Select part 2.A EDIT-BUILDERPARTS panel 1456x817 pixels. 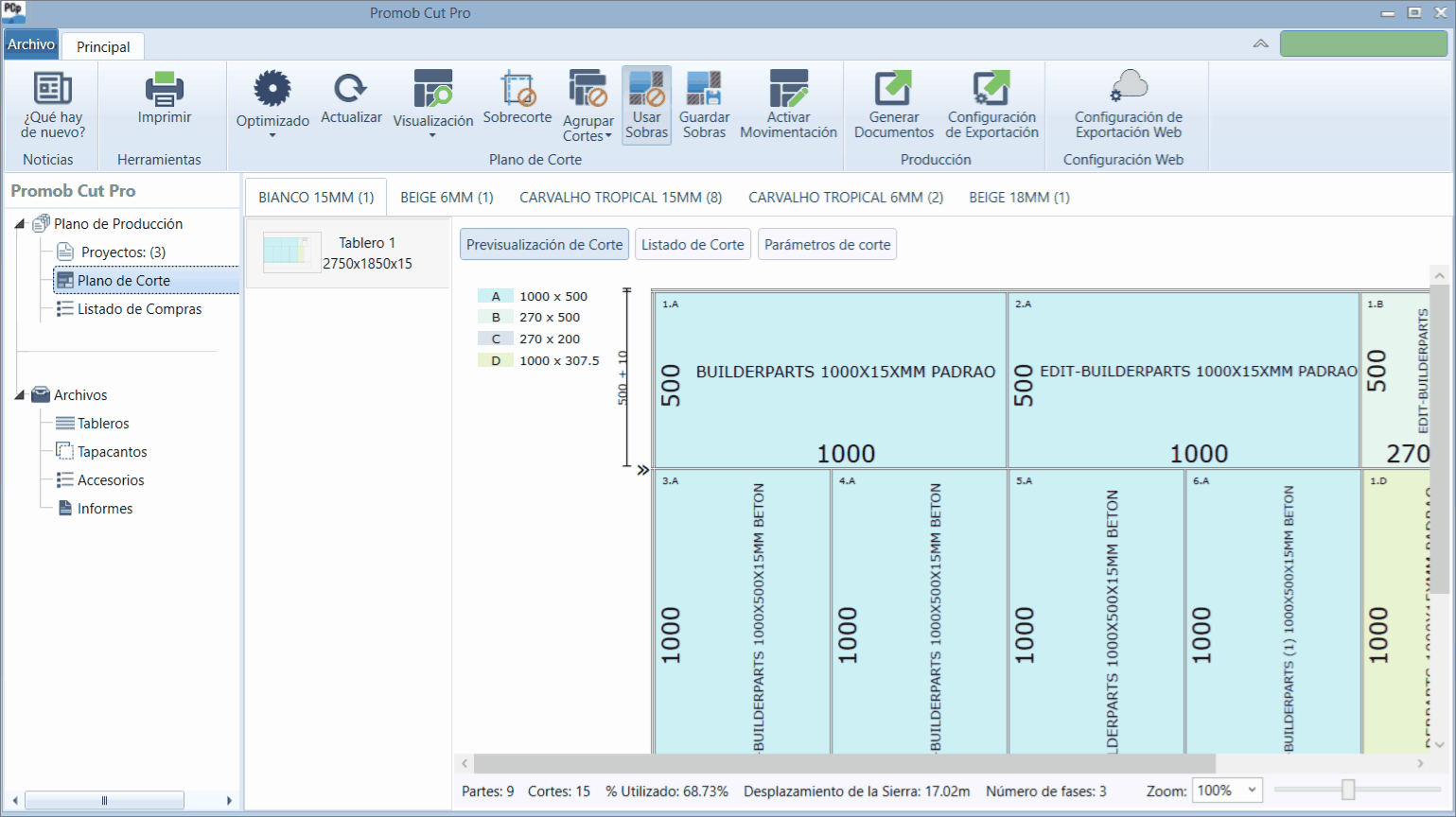click(1184, 379)
